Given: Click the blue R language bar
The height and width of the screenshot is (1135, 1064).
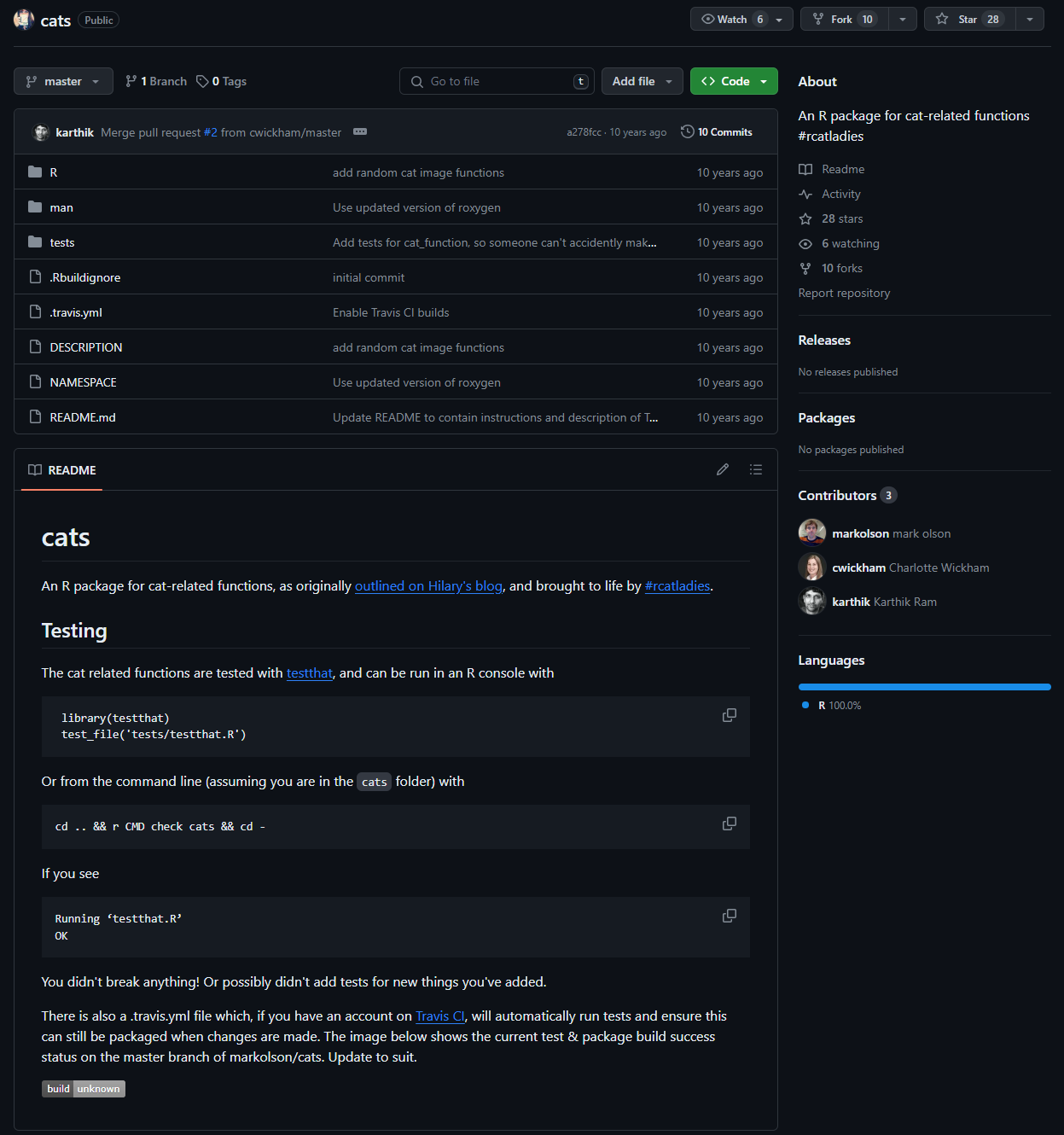Looking at the screenshot, I should (924, 687).
